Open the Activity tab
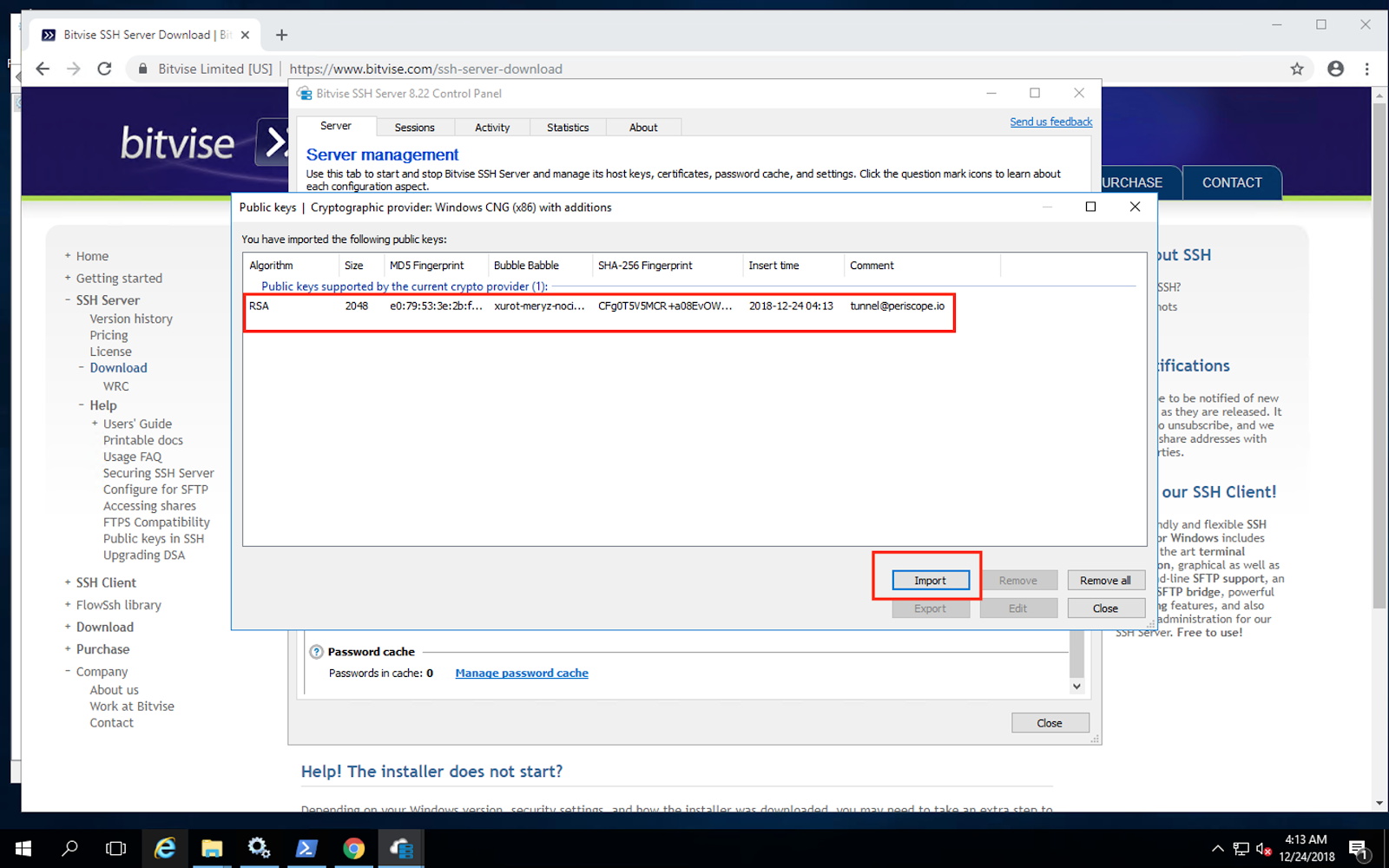The width and height of the screenshot is (1389, 868). pos(492,128)
